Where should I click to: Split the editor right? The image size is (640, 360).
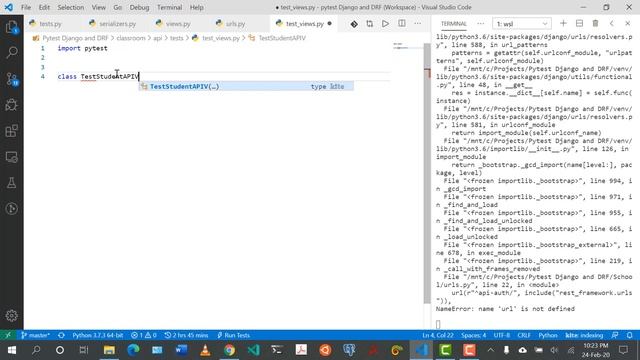402,24
